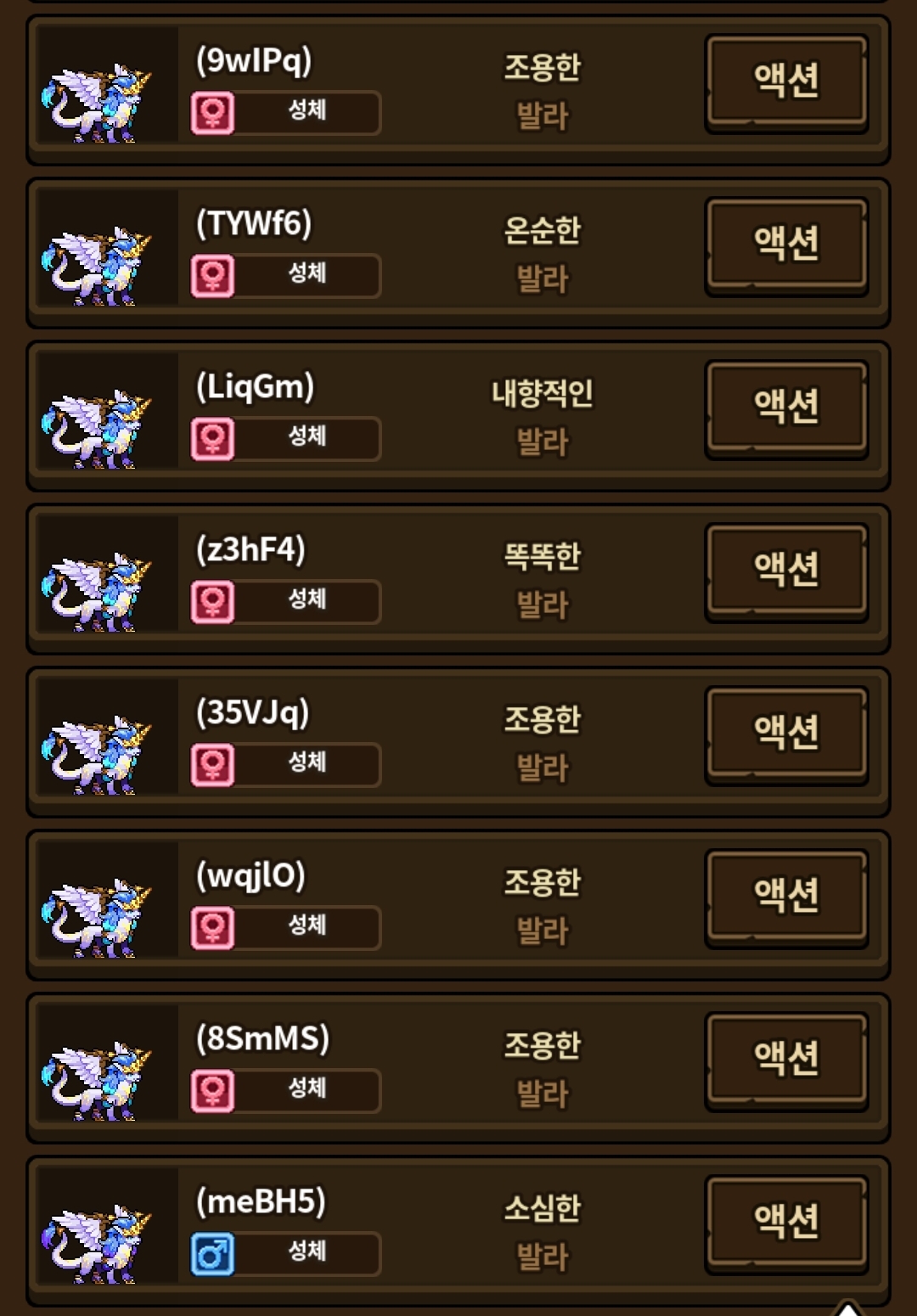Choose 액션 for dragon 35VJq
917x1316 pixels.
[x=786, y=734]
